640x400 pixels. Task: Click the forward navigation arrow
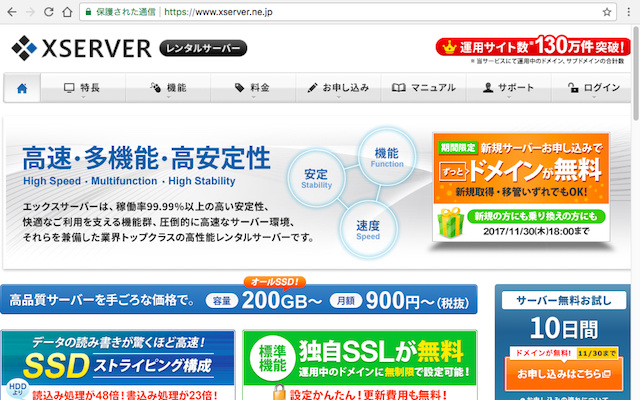point(39,12)
